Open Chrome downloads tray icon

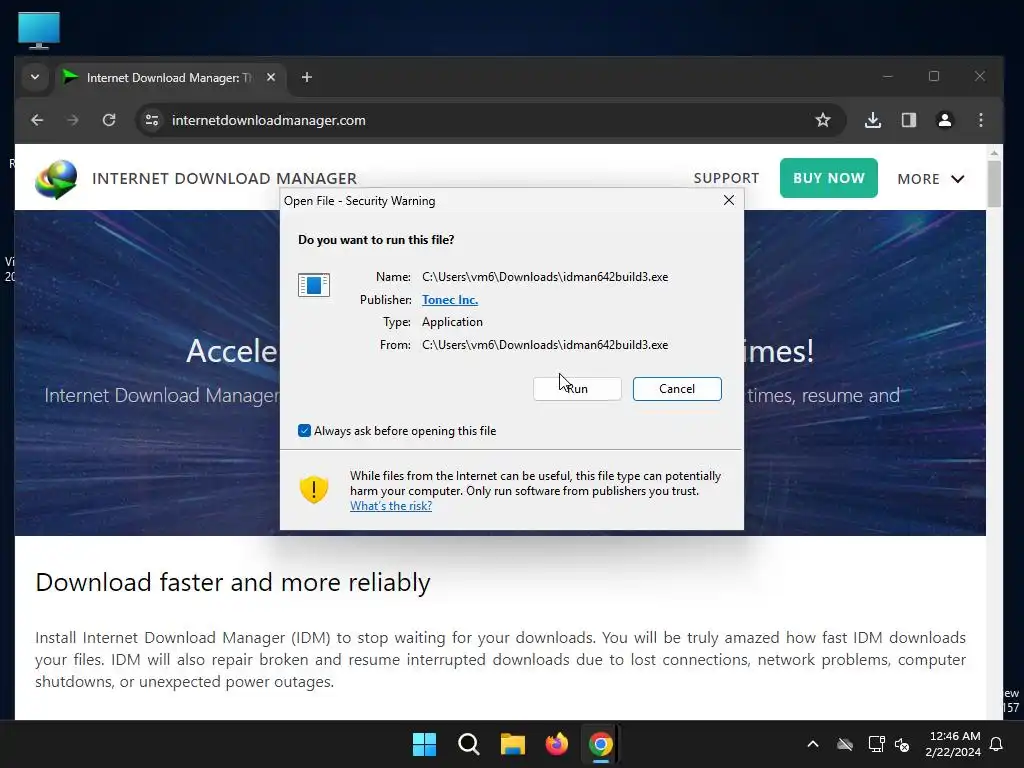872,120
